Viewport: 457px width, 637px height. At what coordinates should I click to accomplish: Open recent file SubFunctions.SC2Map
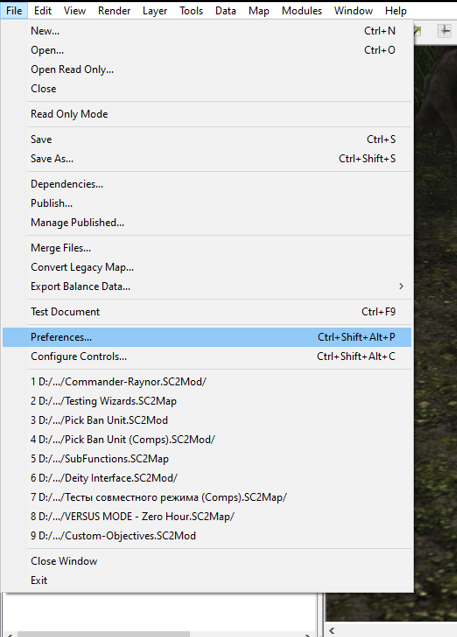(x=207, y=459)
